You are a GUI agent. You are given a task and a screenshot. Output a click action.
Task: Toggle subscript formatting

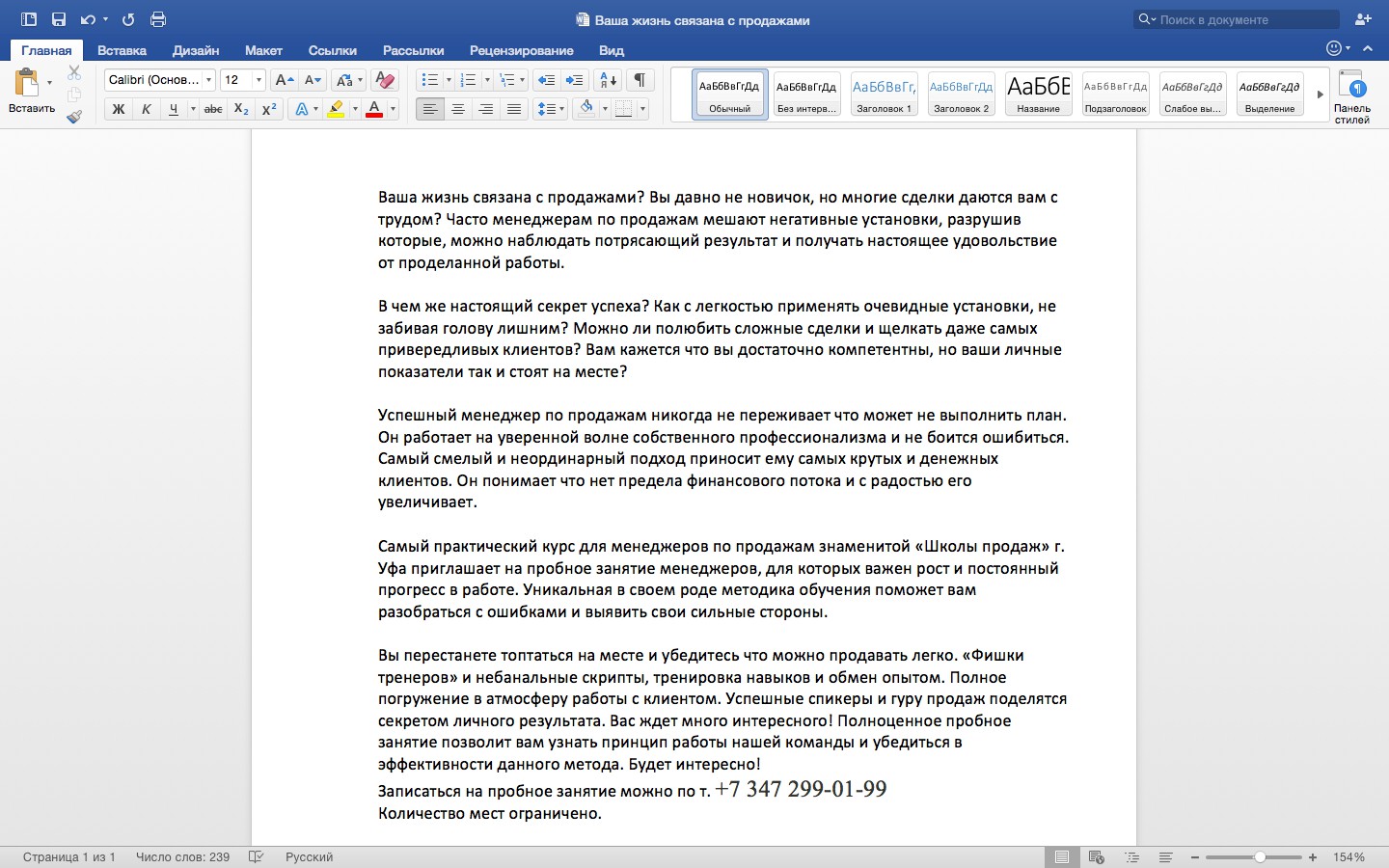[x=241, y=109]
